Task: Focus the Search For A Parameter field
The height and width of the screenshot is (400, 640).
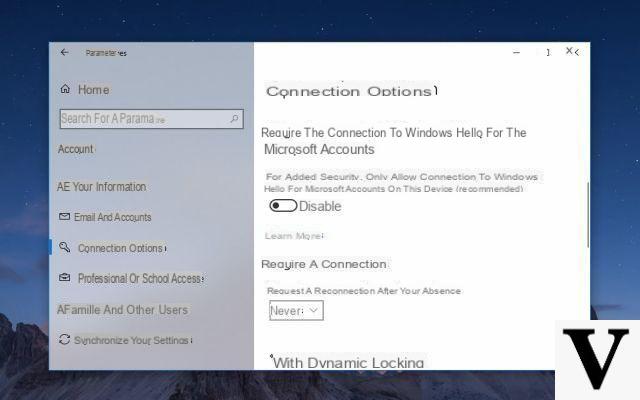Action: tap(151, 119)
